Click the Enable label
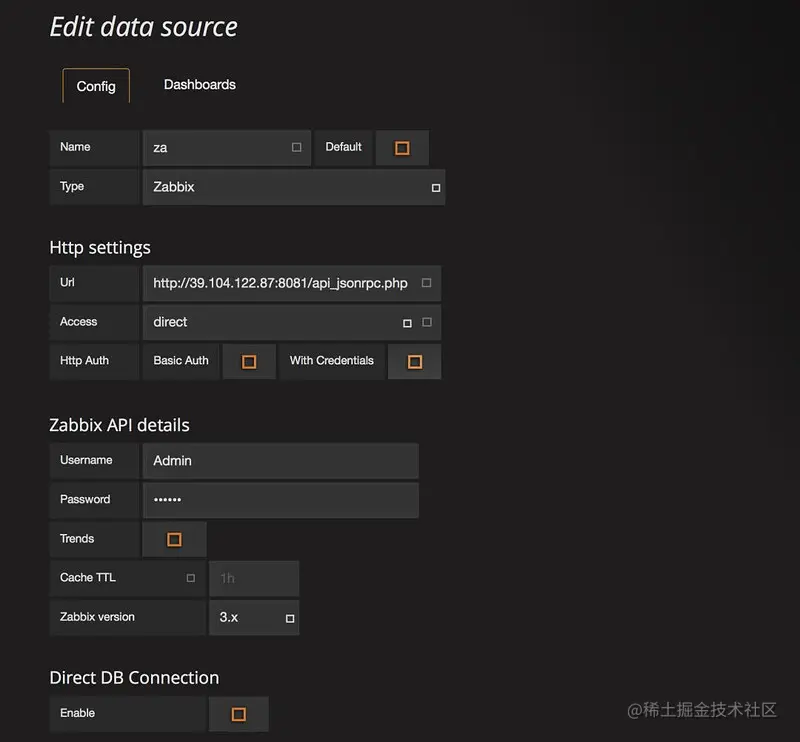Screen dimensions: 800x742 (78, 713)
